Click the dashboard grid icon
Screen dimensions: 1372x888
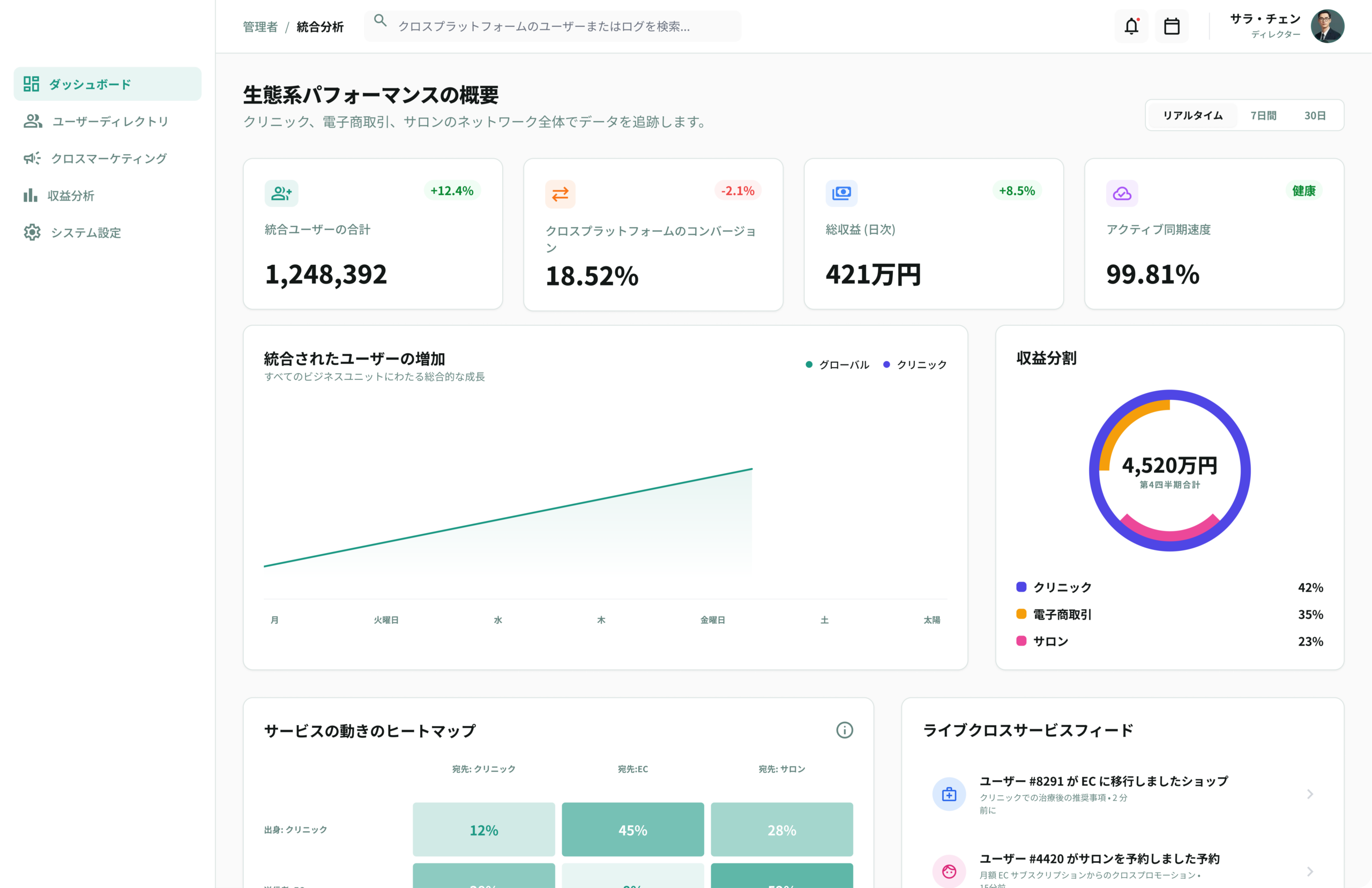click(31, 84)
